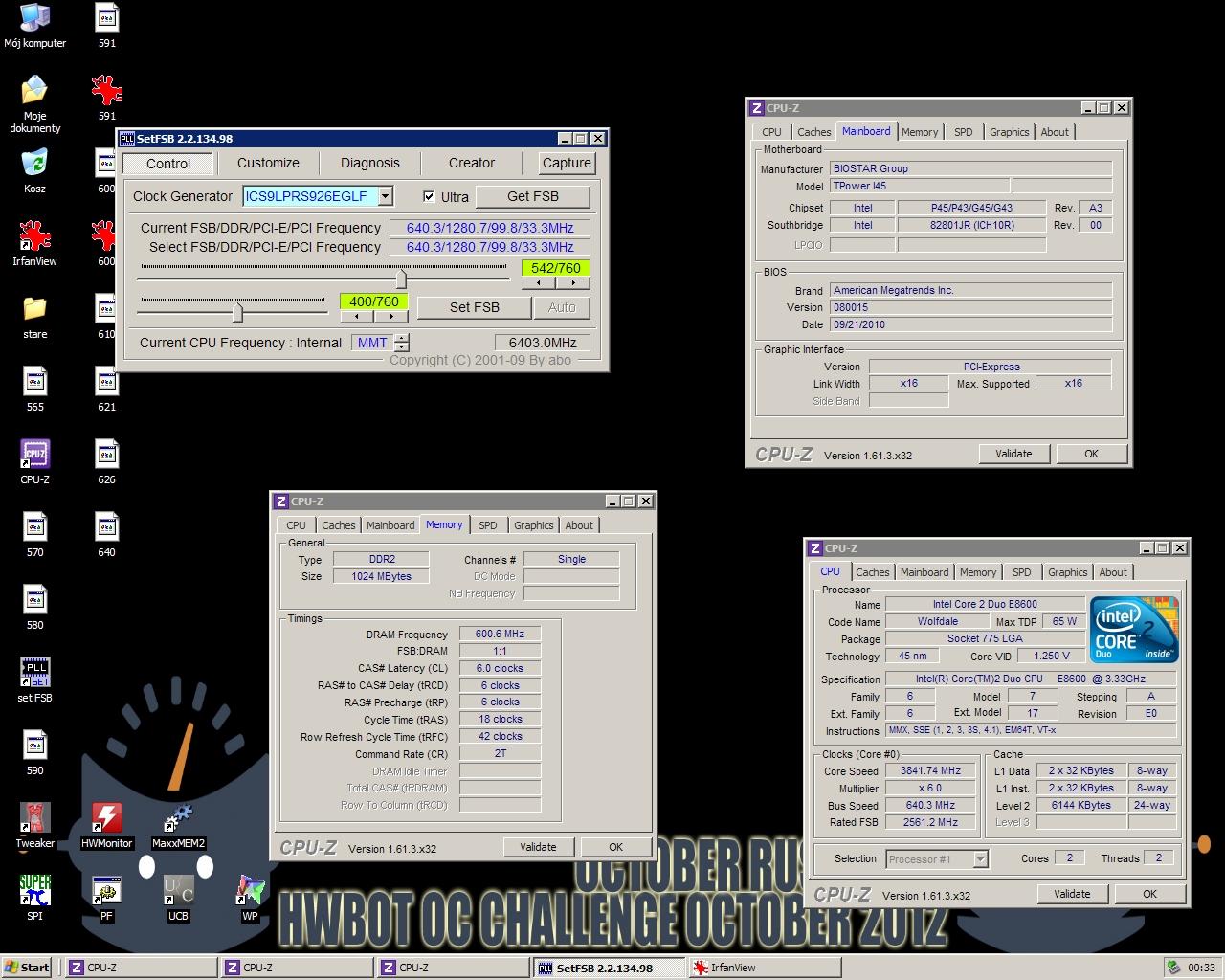The image size is (1225, 980).
Task: Click OK in the Mainboard CPU-Z window
Action: click(1091, 454)
